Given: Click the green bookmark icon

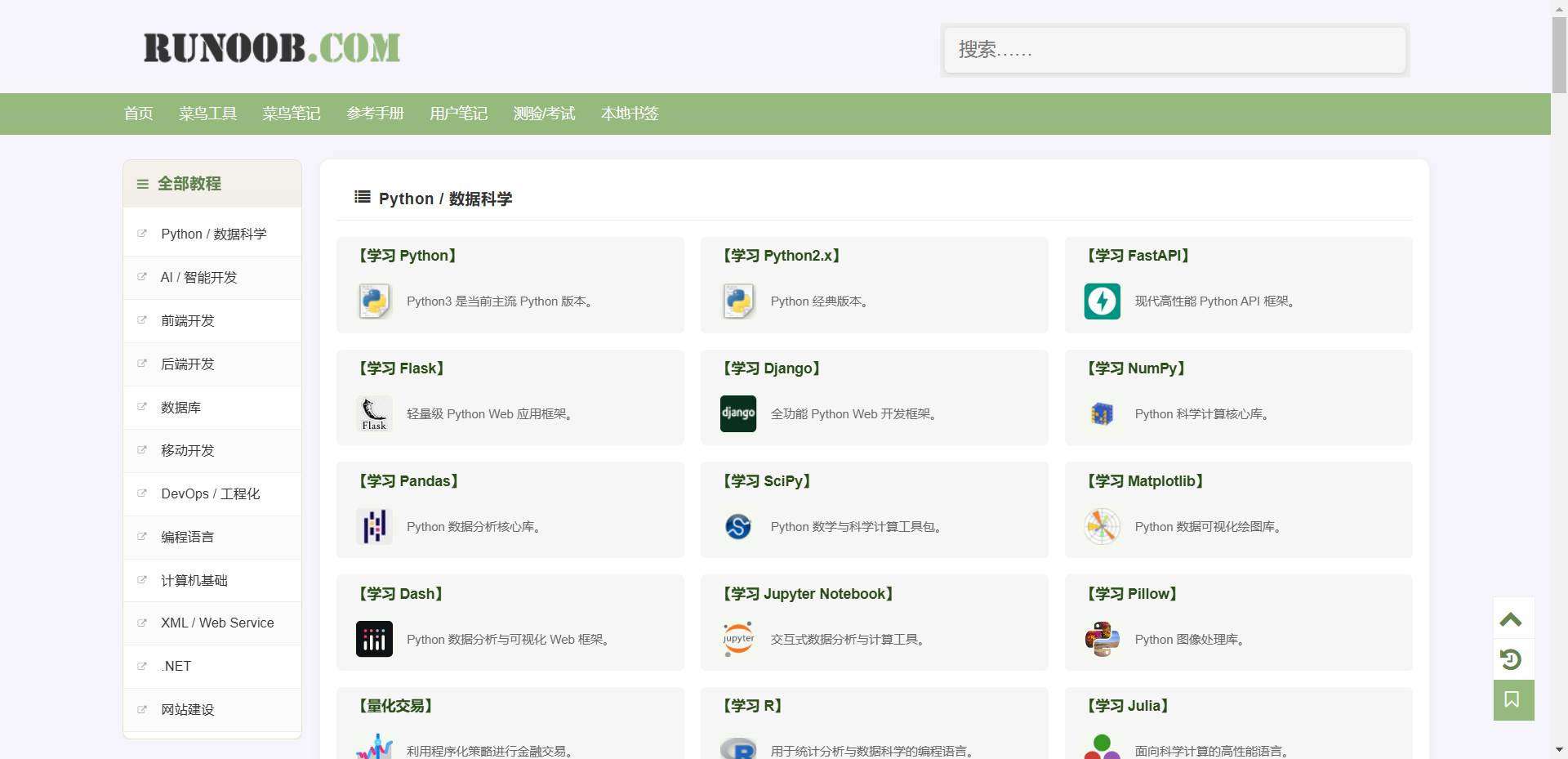Looking at the screenshot, I should pyautogui.click(x=1513, y=700).
